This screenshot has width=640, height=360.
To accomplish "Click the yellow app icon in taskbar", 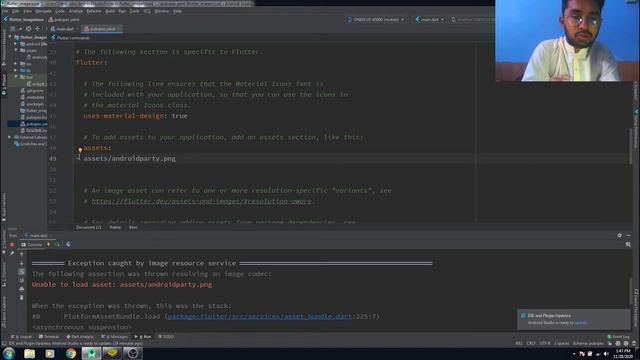I will 112,353.
